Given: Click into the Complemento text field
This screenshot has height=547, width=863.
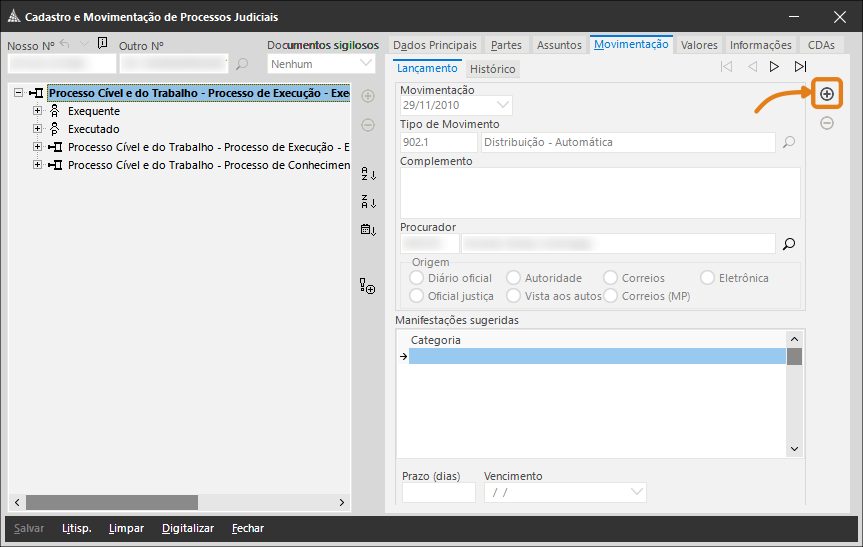Looking at the screenshot, I should 599,192.
